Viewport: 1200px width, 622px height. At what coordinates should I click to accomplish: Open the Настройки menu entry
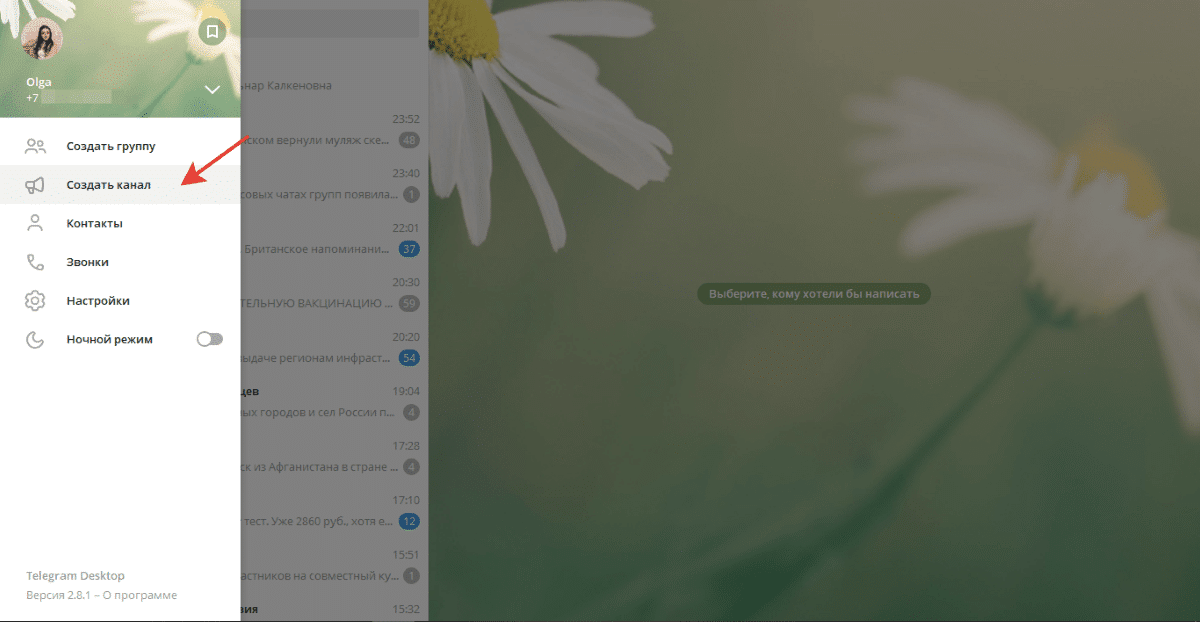pyautogui.click(x=98, y=300)
